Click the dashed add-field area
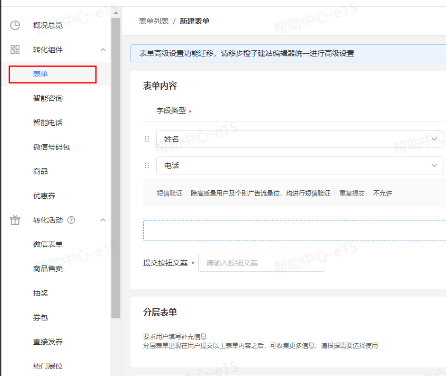This screenshot has height=376, width=446. click(295, 230)
